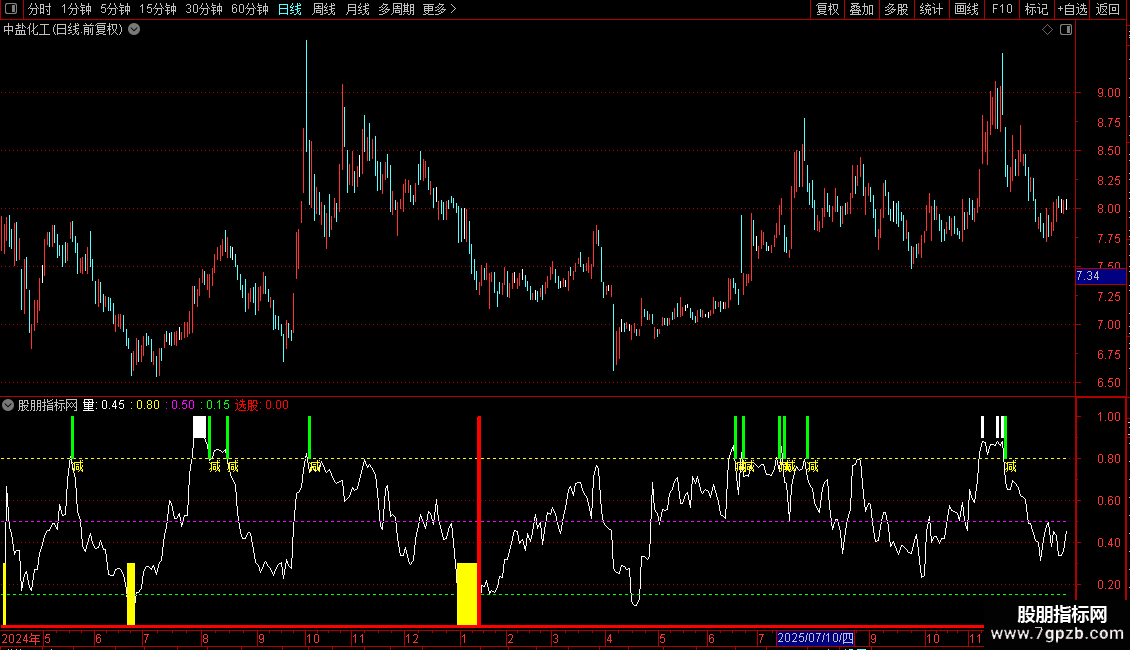The width and height of the screenshot is (1130, 650).
Task: Open F10 company info
Action: pyautogui.click(x=1002, y=9)
